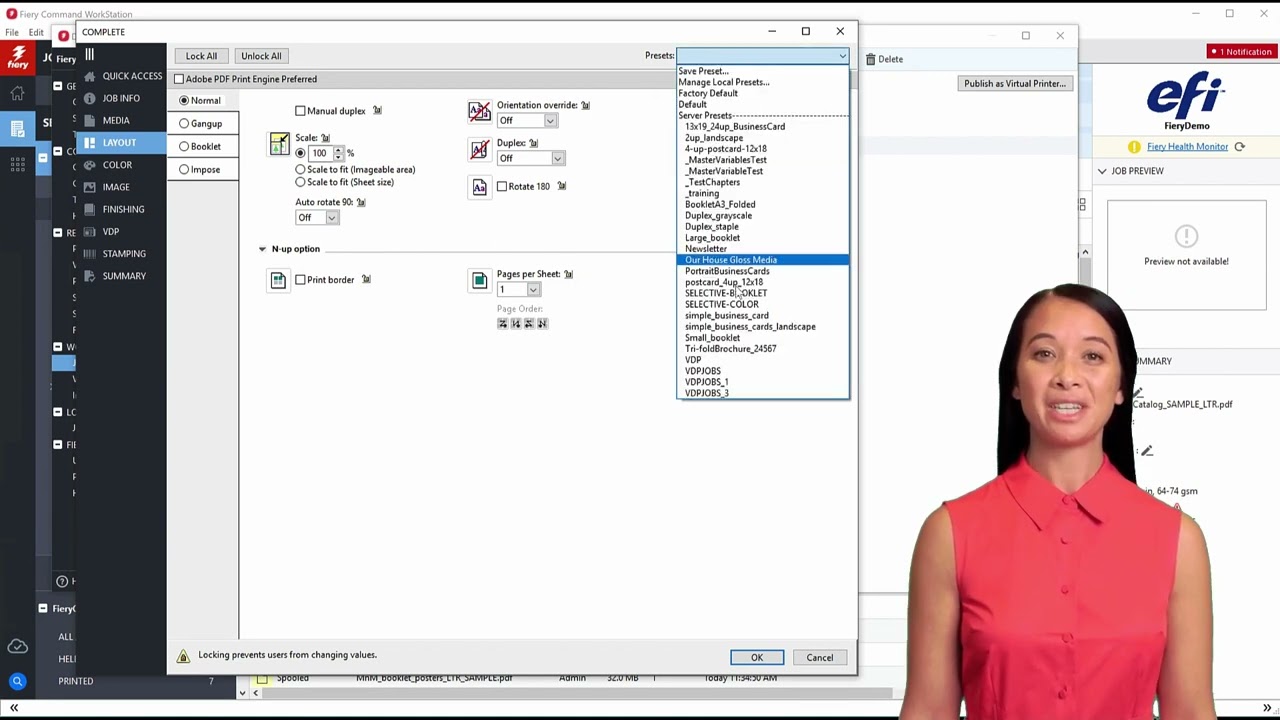Enable the Rotate 180 checkbox

pos(502,187)
